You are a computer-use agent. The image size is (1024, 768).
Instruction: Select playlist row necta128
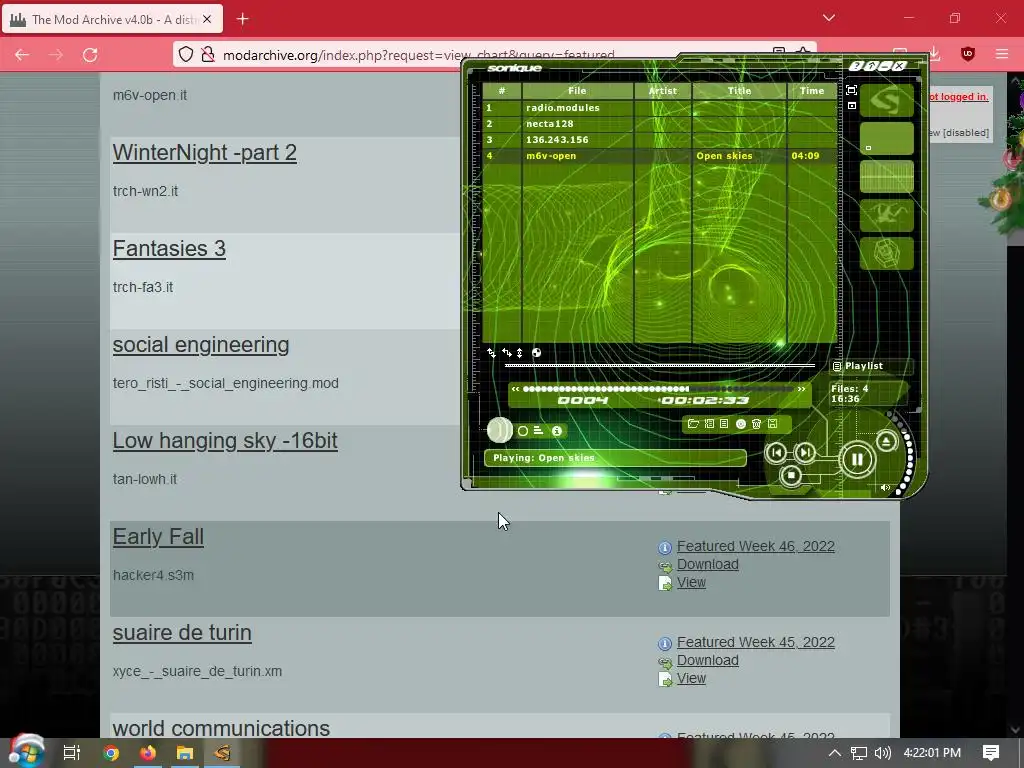pyautogui.click(x=660, y=123)
